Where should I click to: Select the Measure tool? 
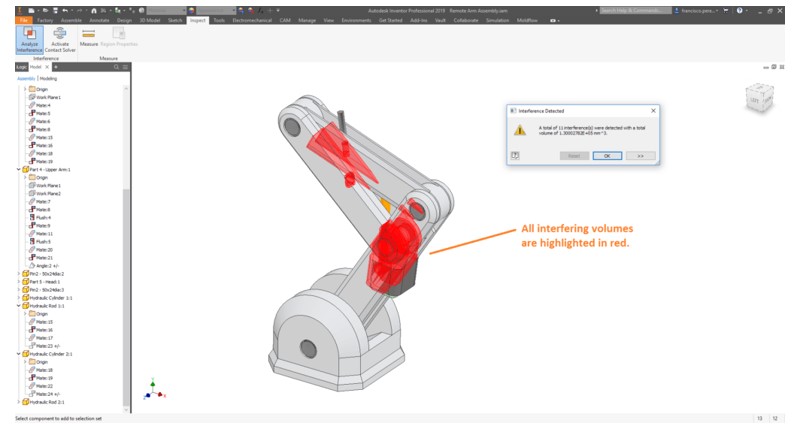88,42
